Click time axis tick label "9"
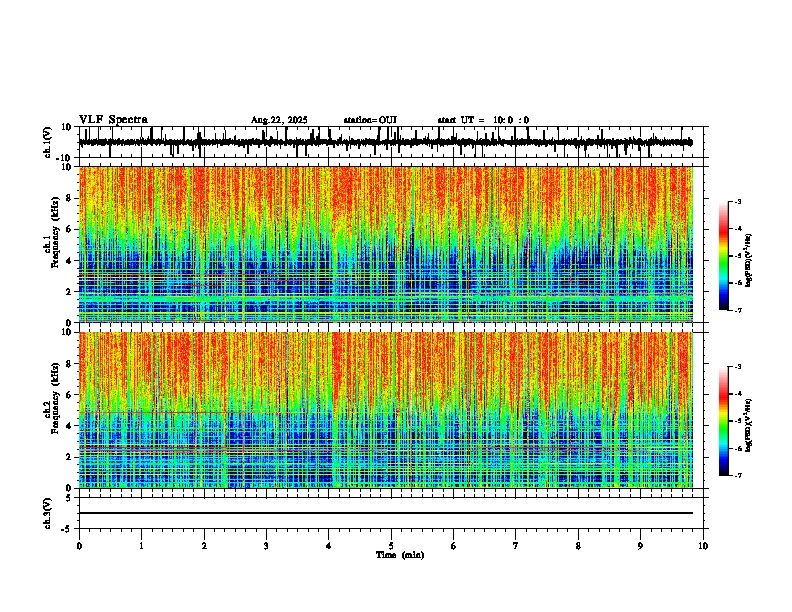The width and height of the screenshot is (792, 612). tap(640, 546)
